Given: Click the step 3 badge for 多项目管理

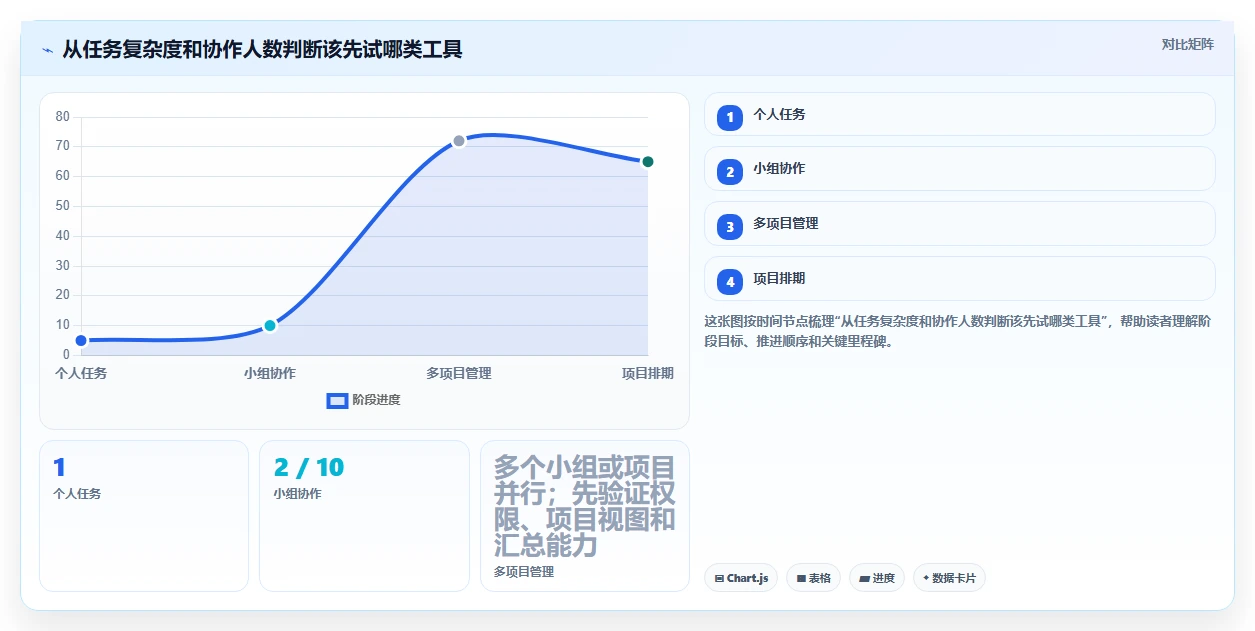Looking at the screenshot, I should [x=730, y=226].
